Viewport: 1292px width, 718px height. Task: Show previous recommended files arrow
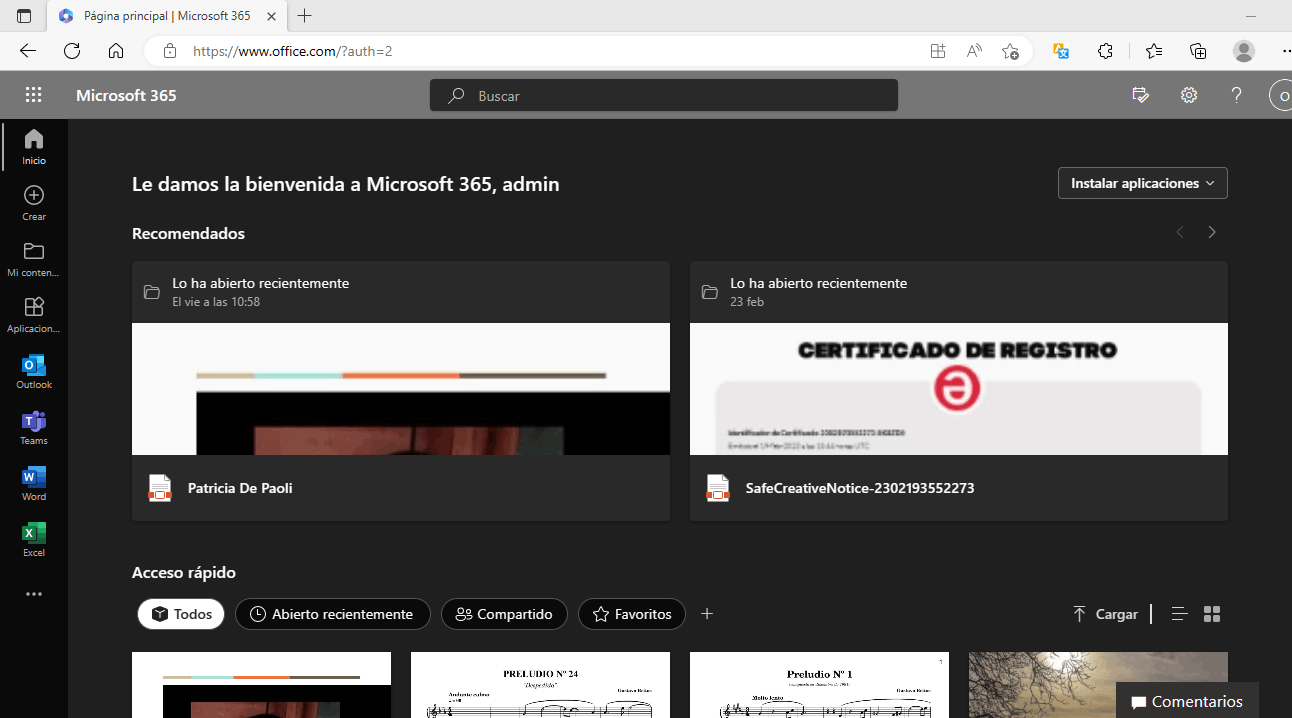(x=1180, y=232)
